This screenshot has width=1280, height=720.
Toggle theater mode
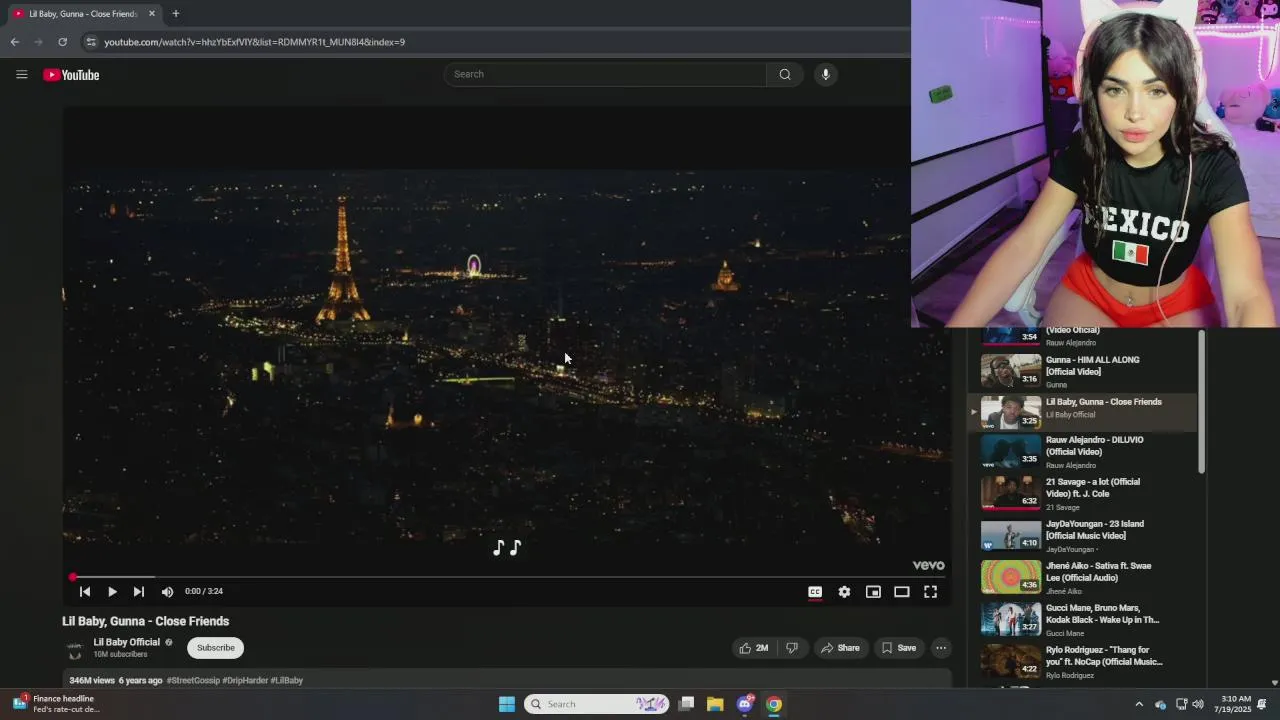click(901, 592)
